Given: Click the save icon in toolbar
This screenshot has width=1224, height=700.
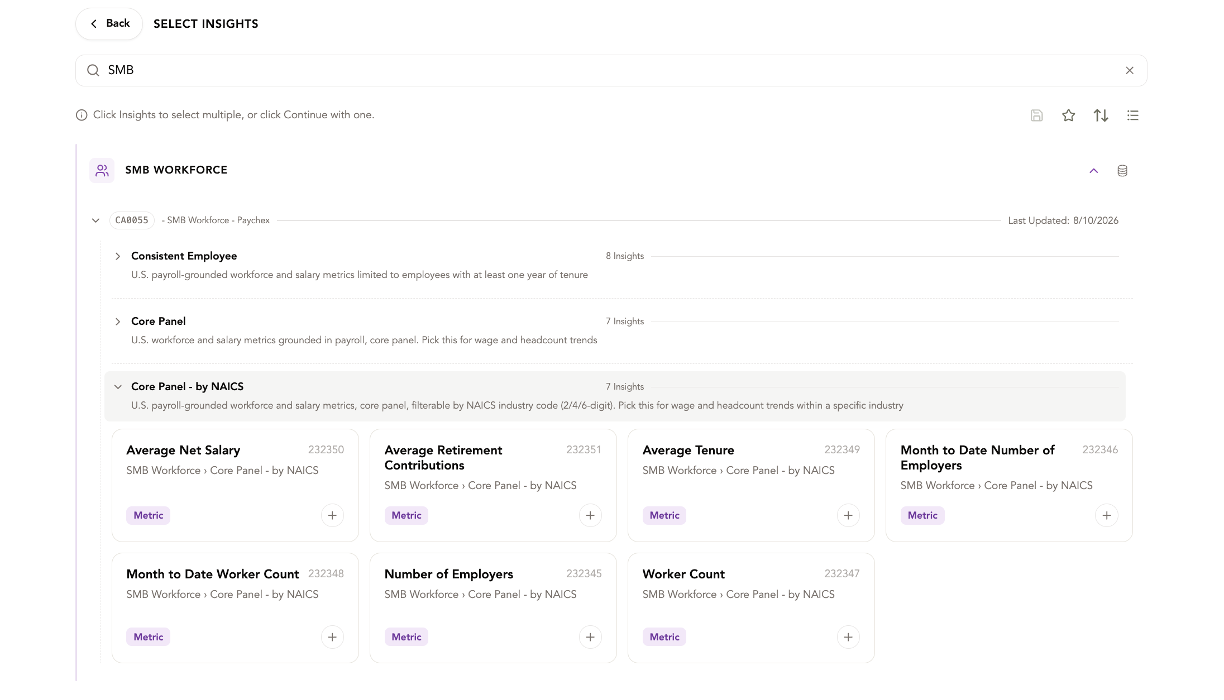Looking at the screenshot, I should coord(1037,115).
